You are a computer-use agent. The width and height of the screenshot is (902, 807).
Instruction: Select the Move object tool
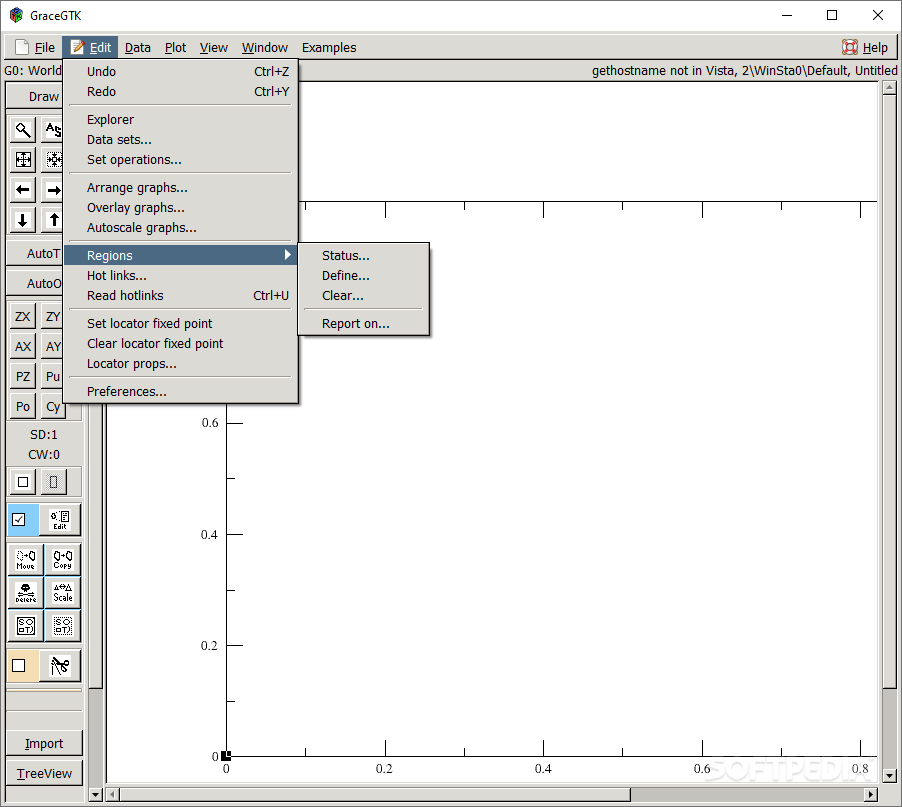coord(25,559)
